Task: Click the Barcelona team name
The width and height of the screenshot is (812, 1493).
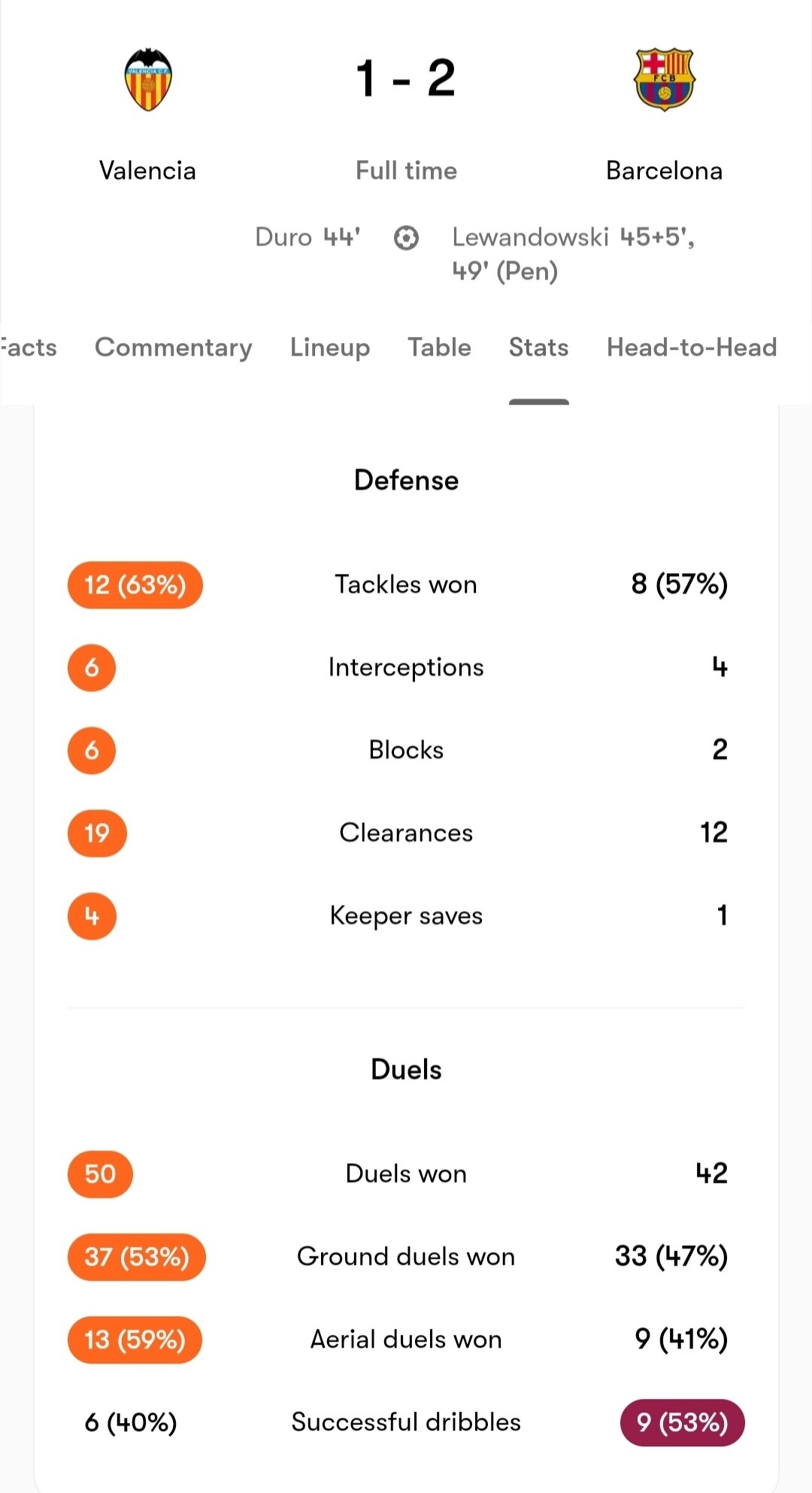Action: (665, 171)
